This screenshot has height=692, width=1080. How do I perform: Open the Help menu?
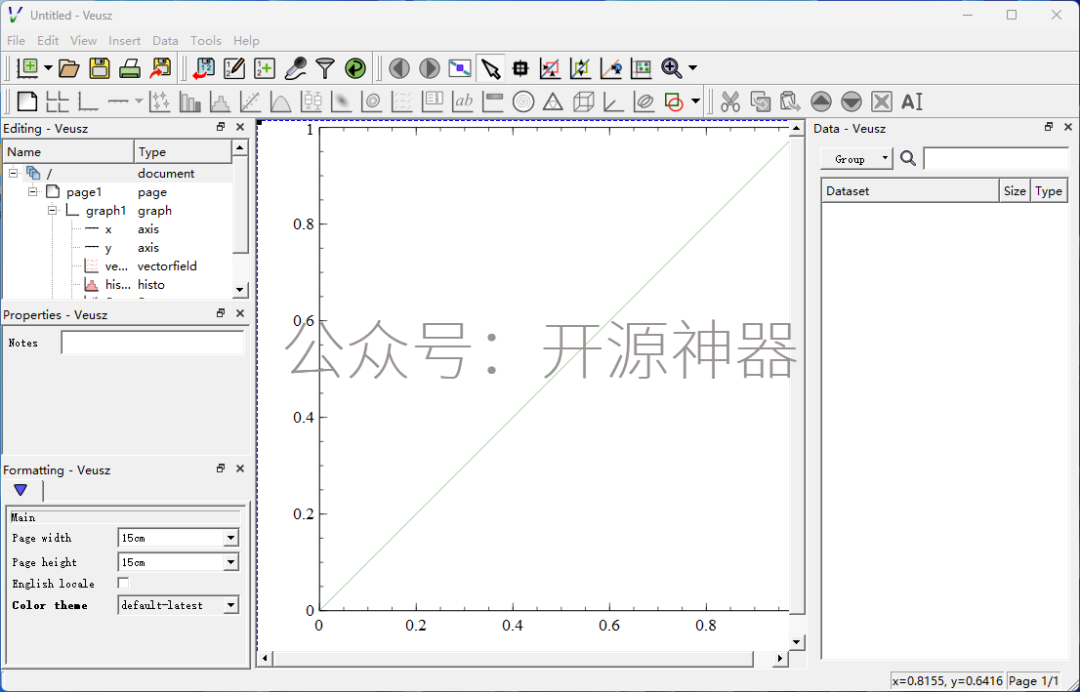coord(246,41)
